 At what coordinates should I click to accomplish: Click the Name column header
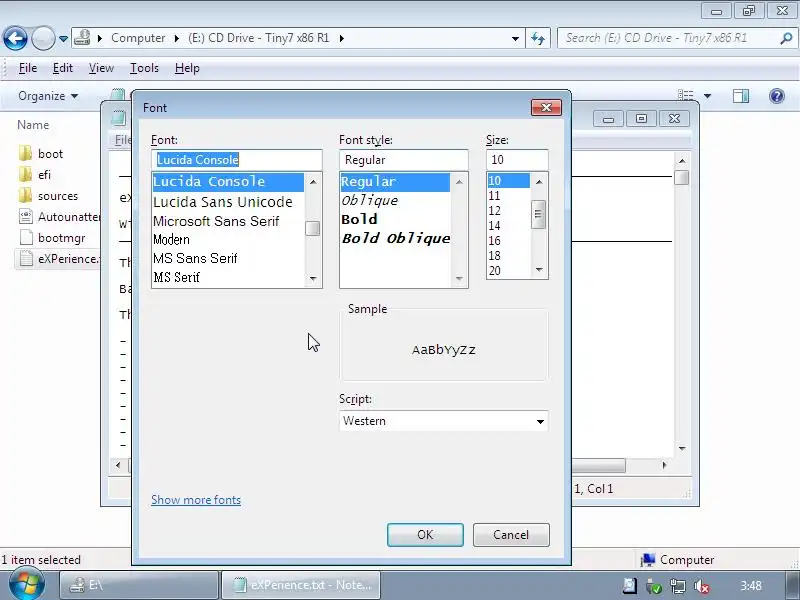coord(33,125)
